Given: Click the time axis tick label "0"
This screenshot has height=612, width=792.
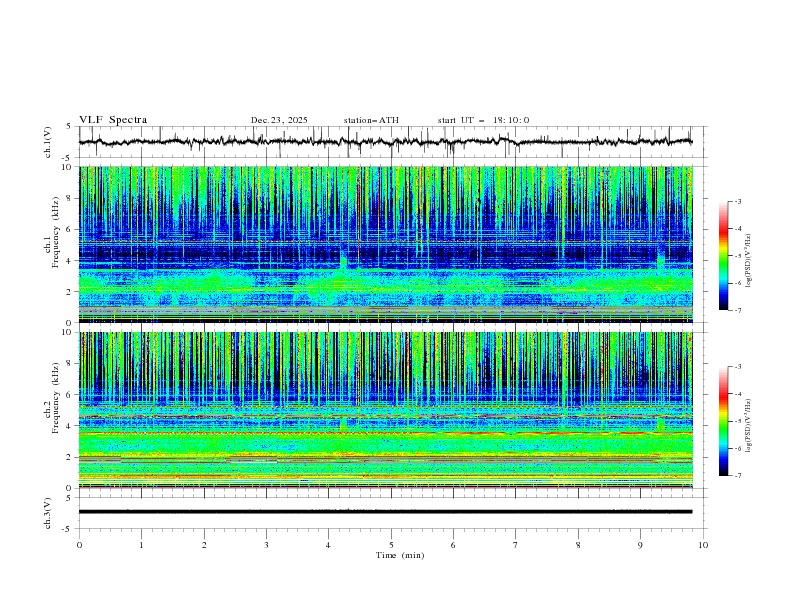Looking at the screenshot, I should tap(79, 545).
